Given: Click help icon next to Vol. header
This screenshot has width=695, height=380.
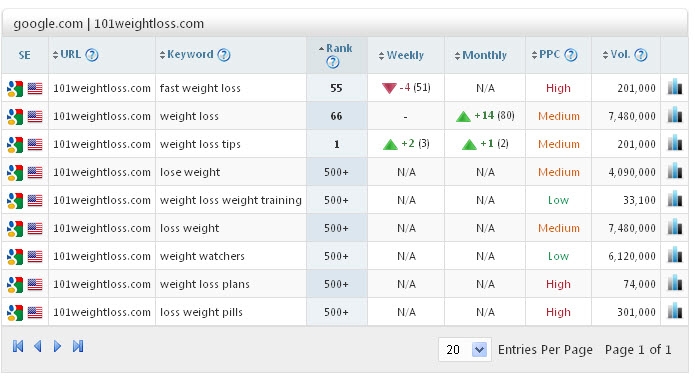Looking at the screenshot, I should click(x=641, y=55).
